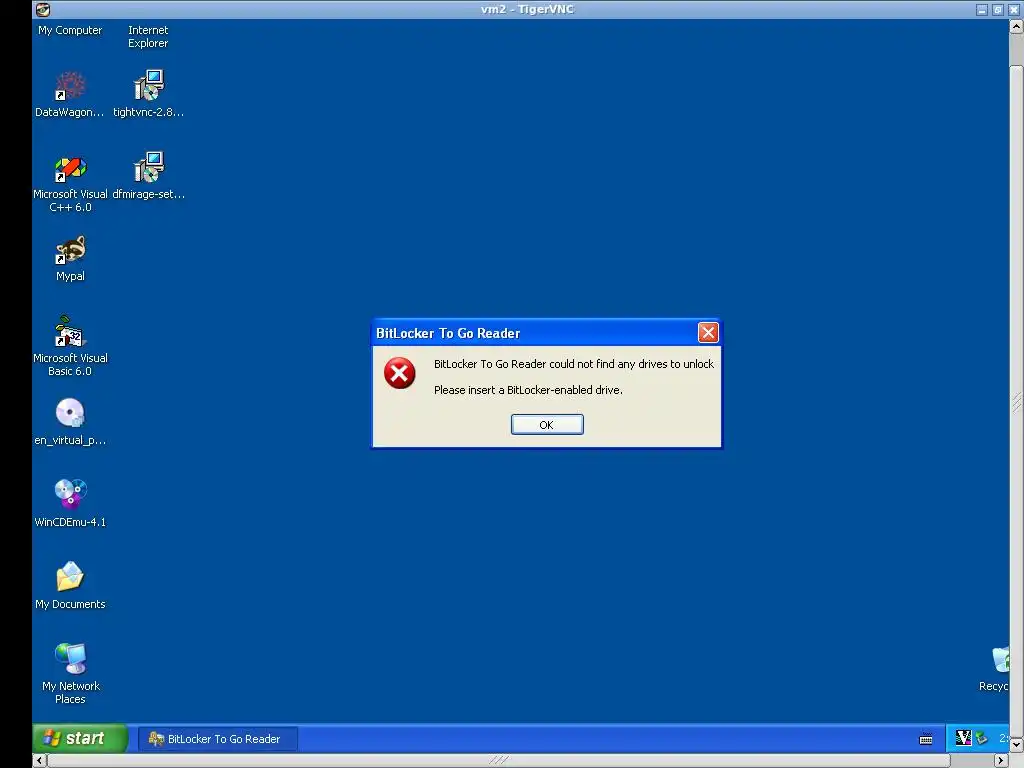This screenshot has width=1024, height=768.
Task: Click the vertical scrollbar down arrow
Action: pyautogui.click(x=1016, y=744)
